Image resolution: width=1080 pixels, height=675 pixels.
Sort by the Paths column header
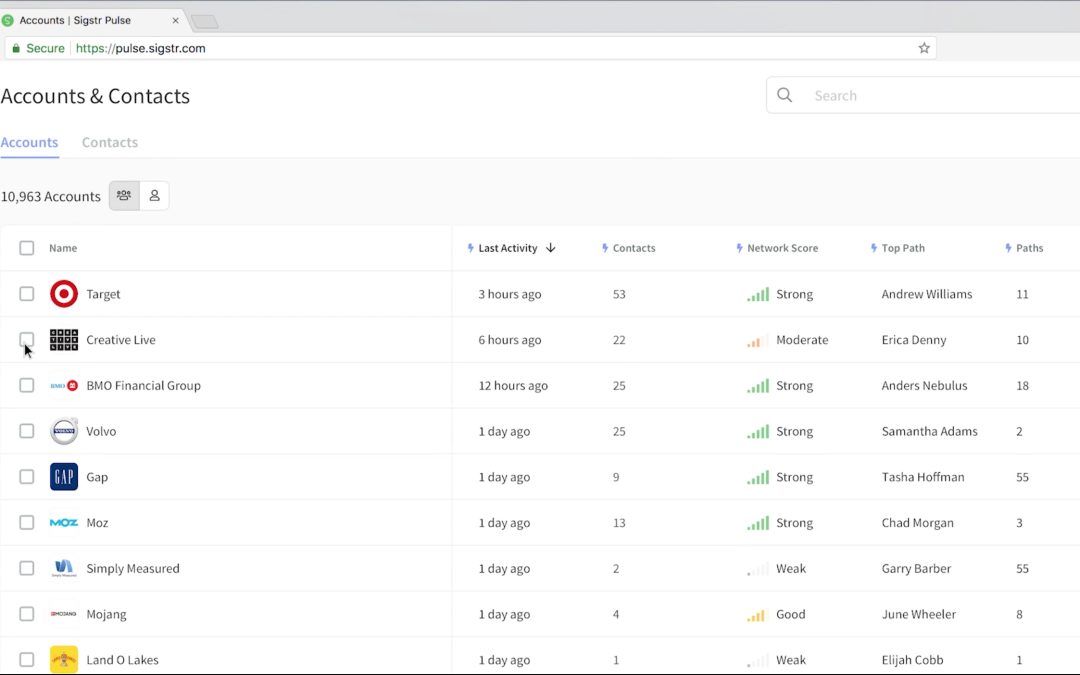point(1029,248)
